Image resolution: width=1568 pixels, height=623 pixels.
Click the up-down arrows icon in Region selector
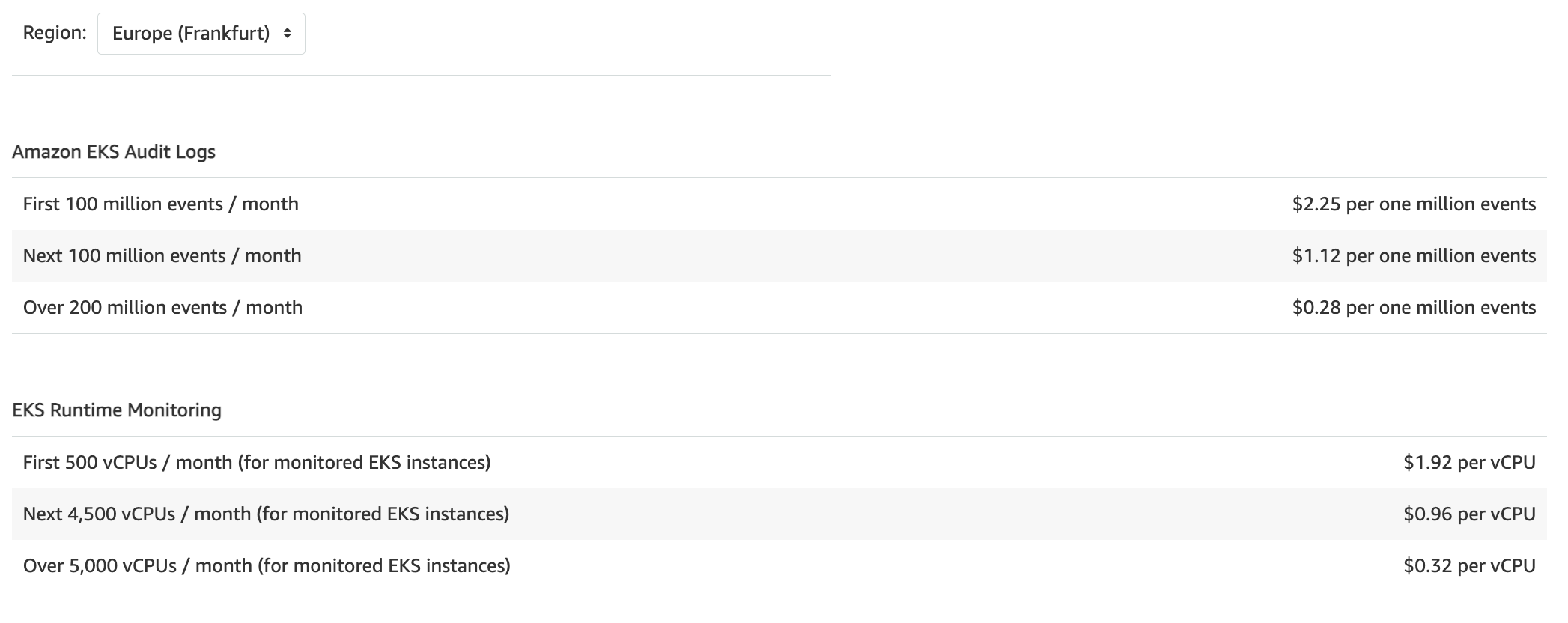[288, 34]
